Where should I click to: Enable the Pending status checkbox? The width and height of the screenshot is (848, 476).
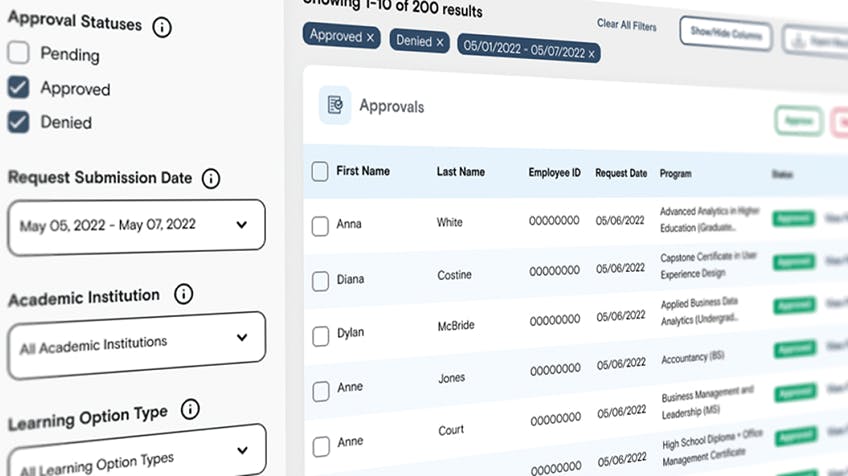point(18,54)
